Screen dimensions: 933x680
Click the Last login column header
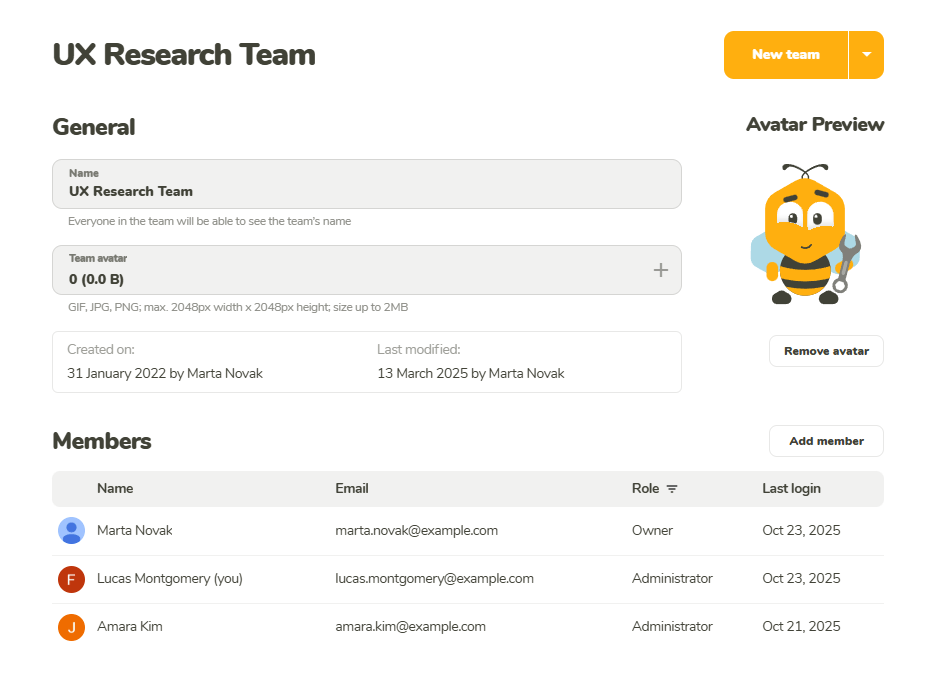click(791, 489)
